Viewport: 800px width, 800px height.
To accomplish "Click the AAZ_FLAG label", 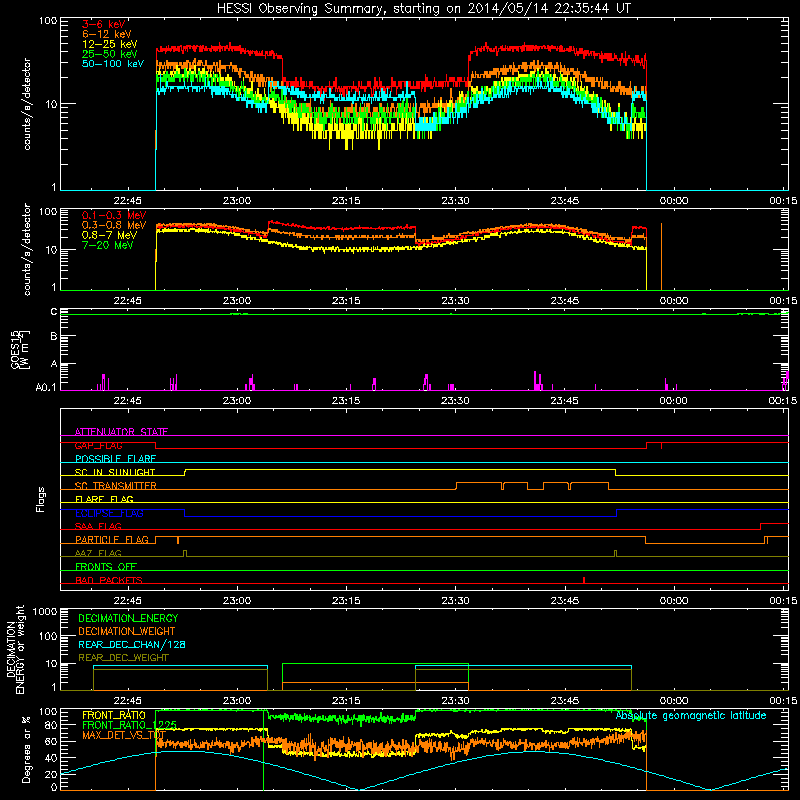I will click(x=98, y=553).
